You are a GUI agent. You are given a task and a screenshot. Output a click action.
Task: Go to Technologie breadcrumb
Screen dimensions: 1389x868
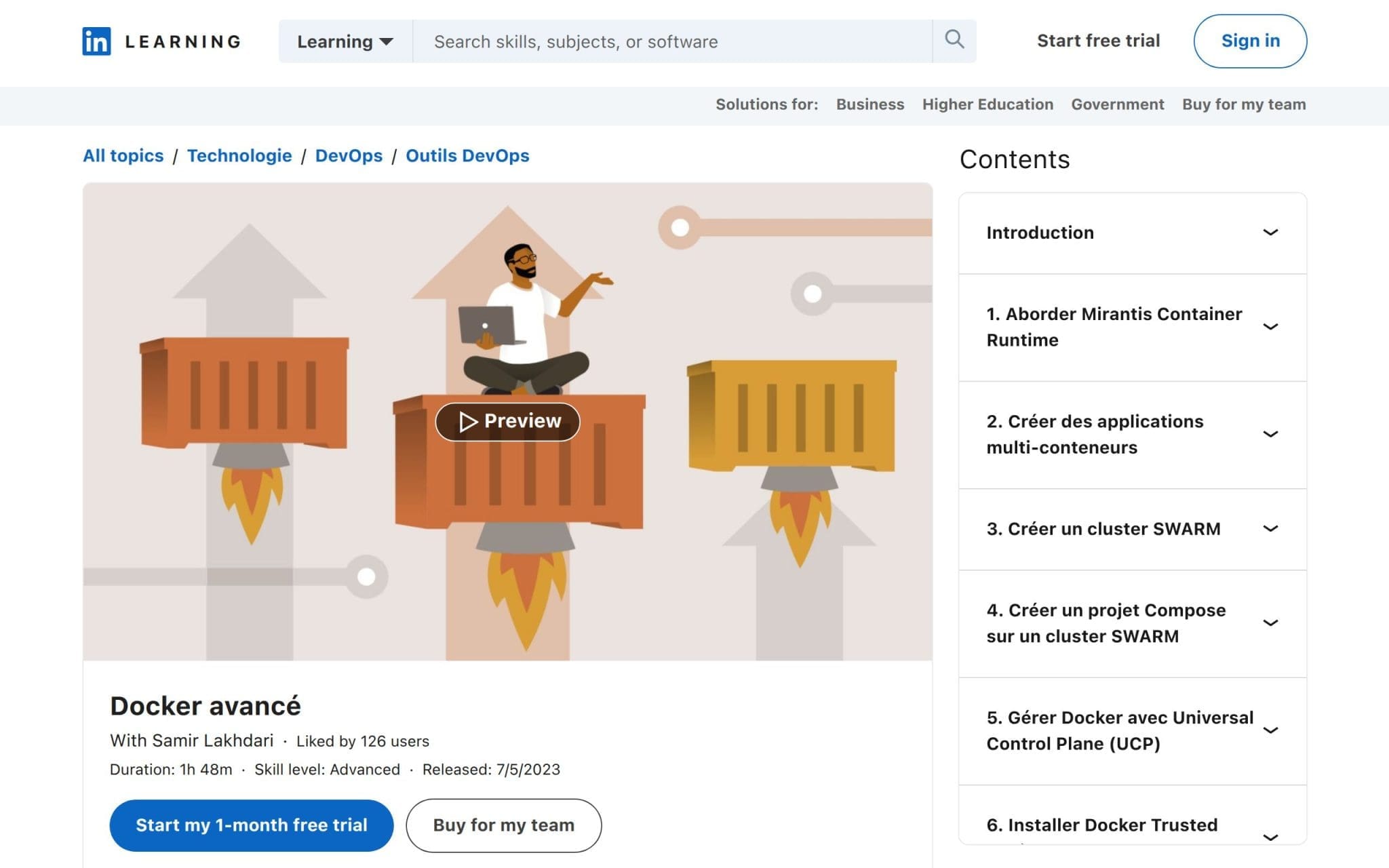pos(239,156)
